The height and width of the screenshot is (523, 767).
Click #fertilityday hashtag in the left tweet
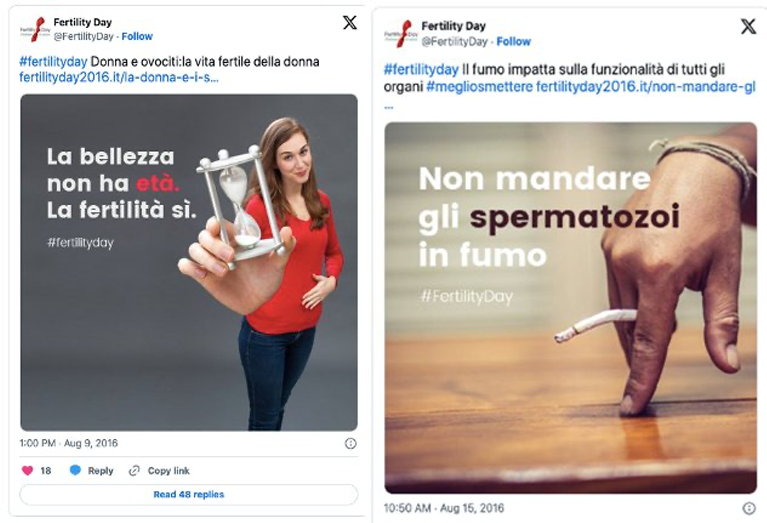pos(53,62)
